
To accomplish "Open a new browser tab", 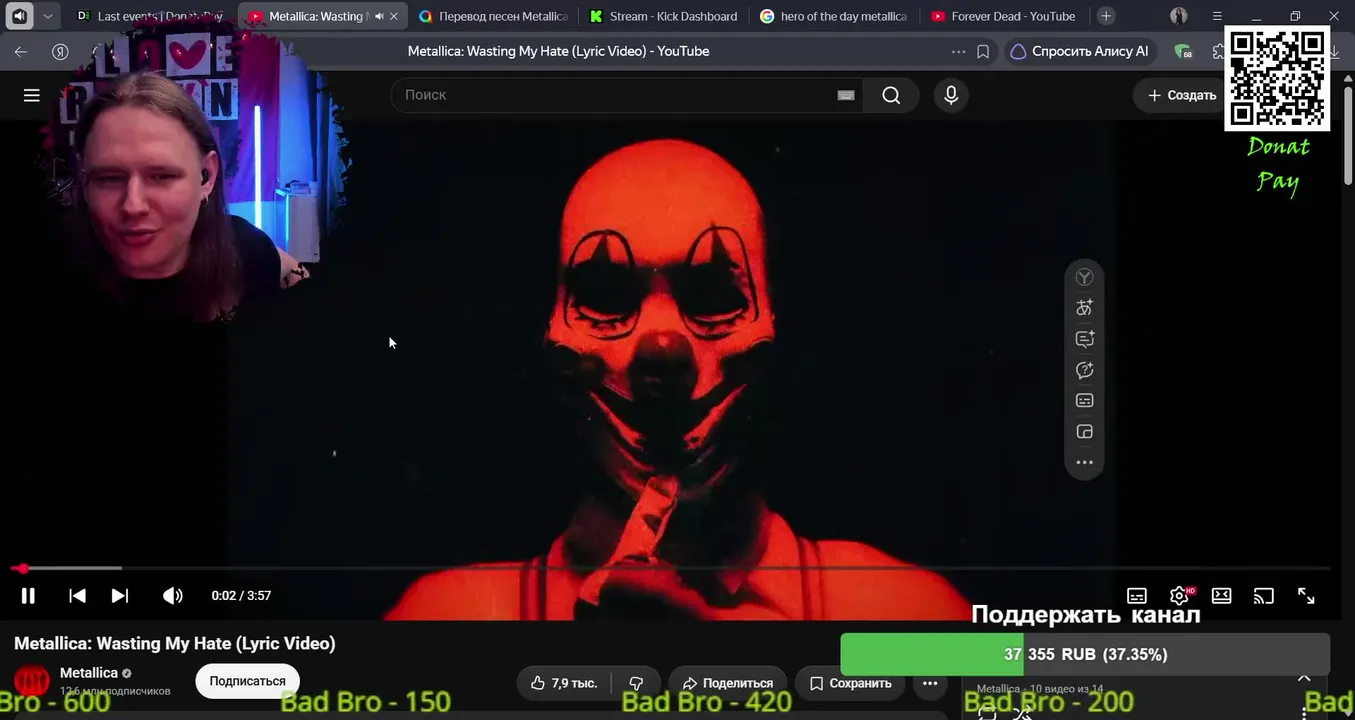I will pyautogui.click(x=1106, y=16).
